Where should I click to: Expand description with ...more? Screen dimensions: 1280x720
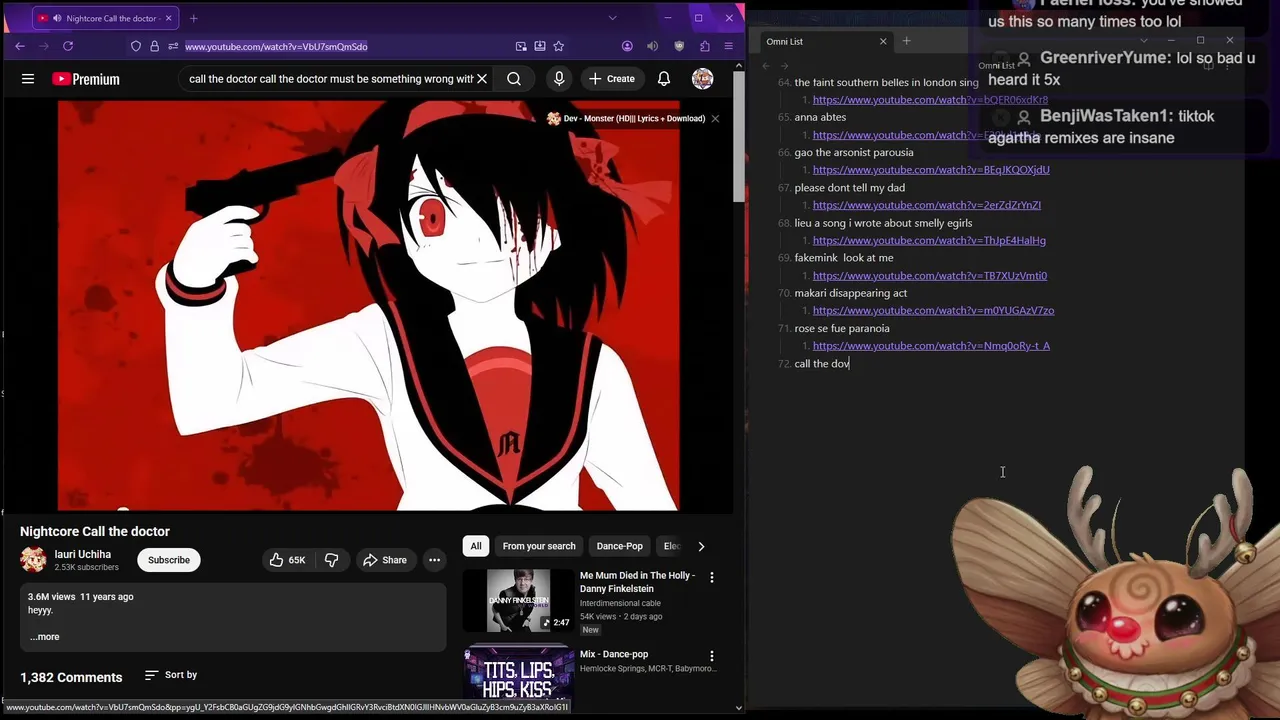[44, 637]
